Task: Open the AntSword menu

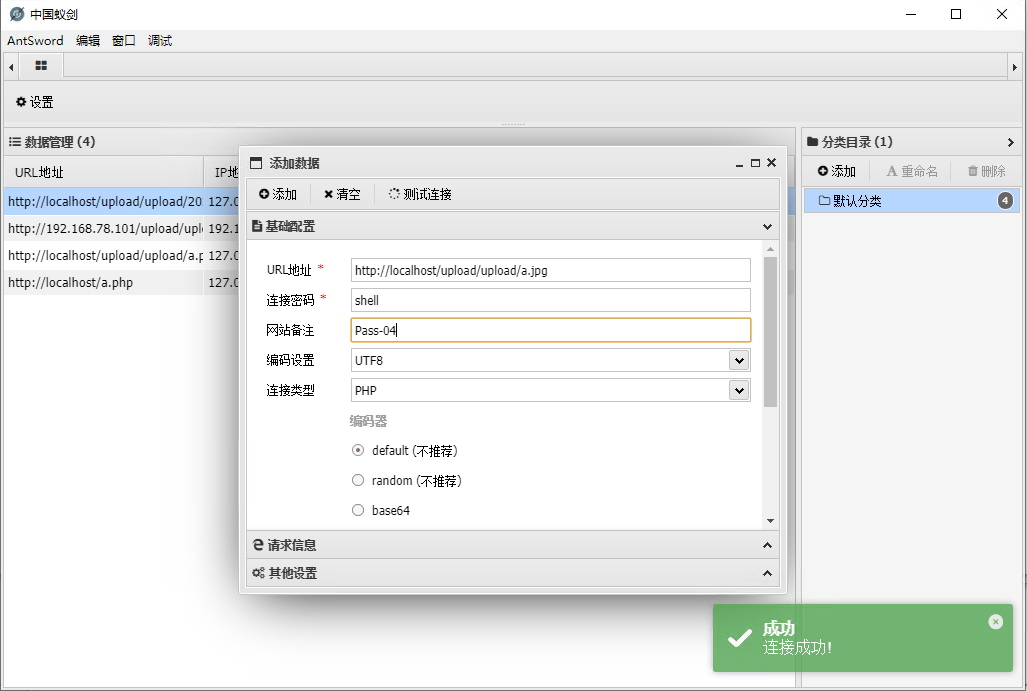Action: [35, 41]
